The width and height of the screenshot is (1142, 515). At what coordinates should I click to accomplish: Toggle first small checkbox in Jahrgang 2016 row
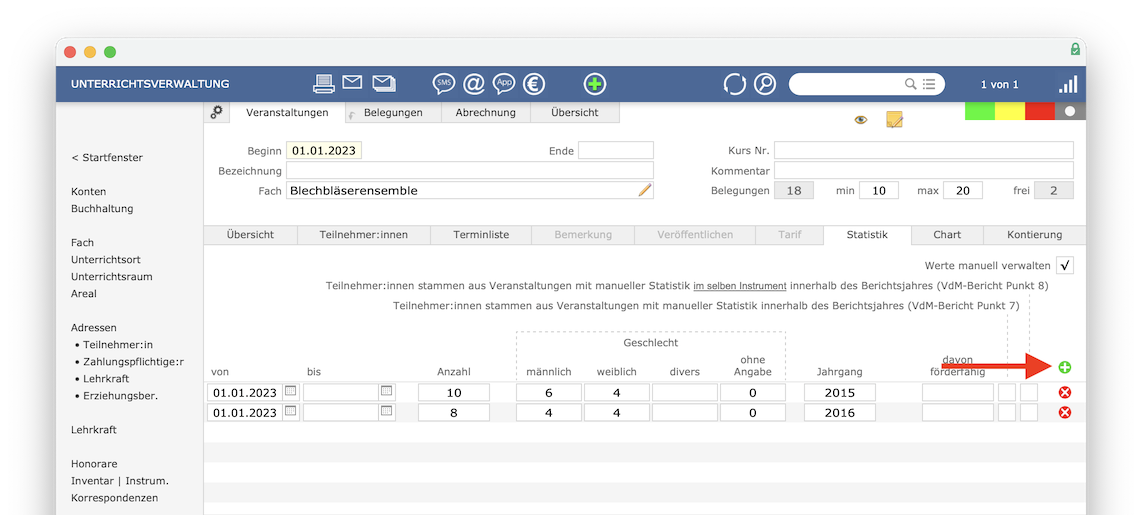coord(1007,412)
